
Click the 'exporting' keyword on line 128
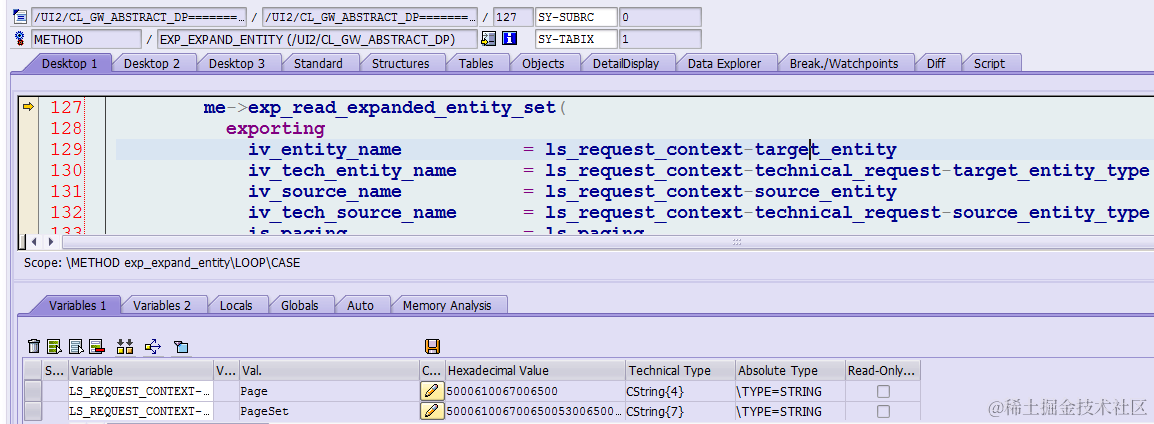click(x=275, y=129)
